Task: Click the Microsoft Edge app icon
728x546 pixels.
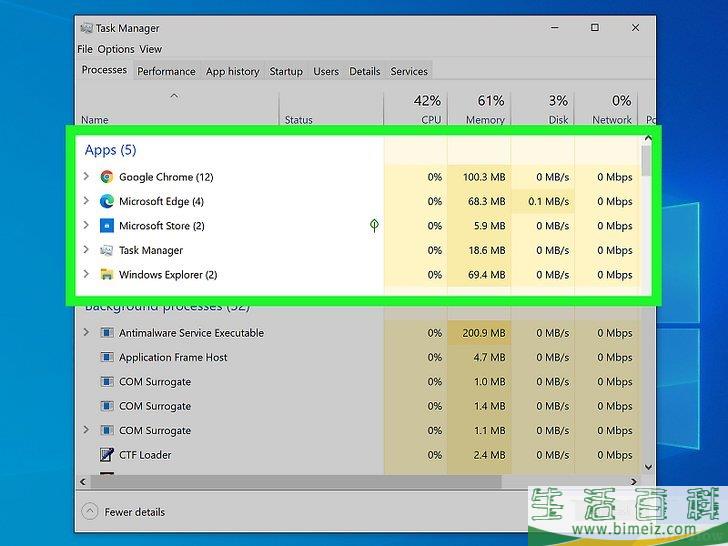Action: (x=107, y=201)
